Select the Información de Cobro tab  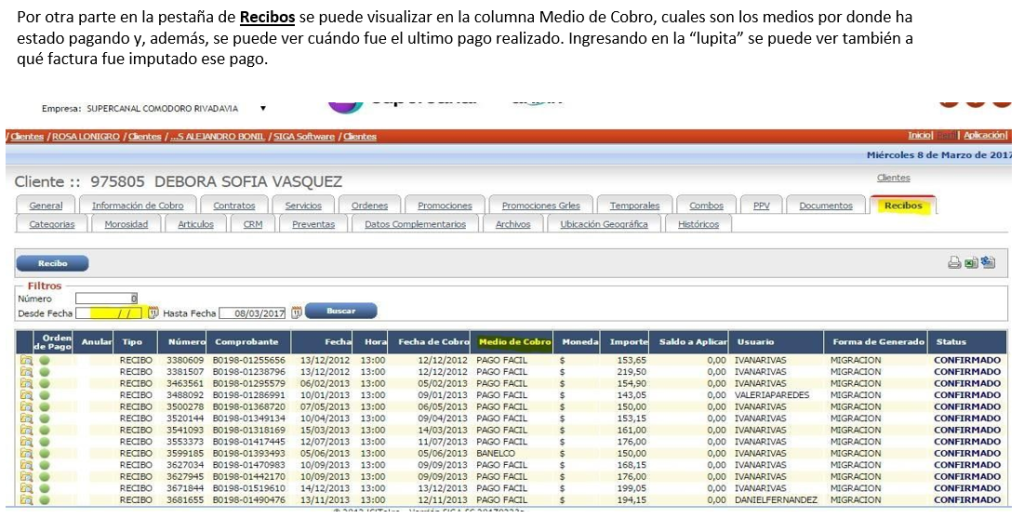coord(137,206)
